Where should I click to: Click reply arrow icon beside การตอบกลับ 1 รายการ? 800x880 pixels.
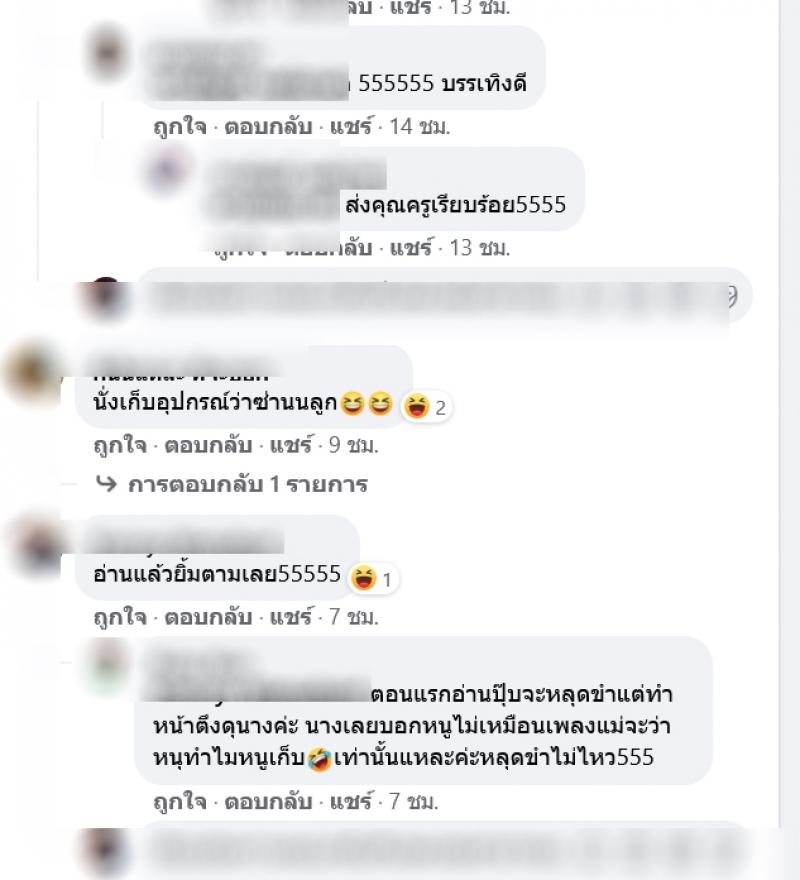(106, 484)
